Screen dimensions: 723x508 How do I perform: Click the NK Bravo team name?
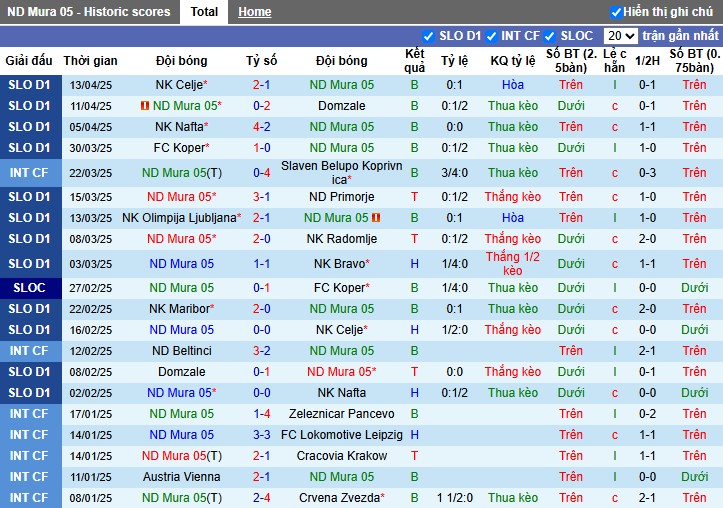(339, 264)
